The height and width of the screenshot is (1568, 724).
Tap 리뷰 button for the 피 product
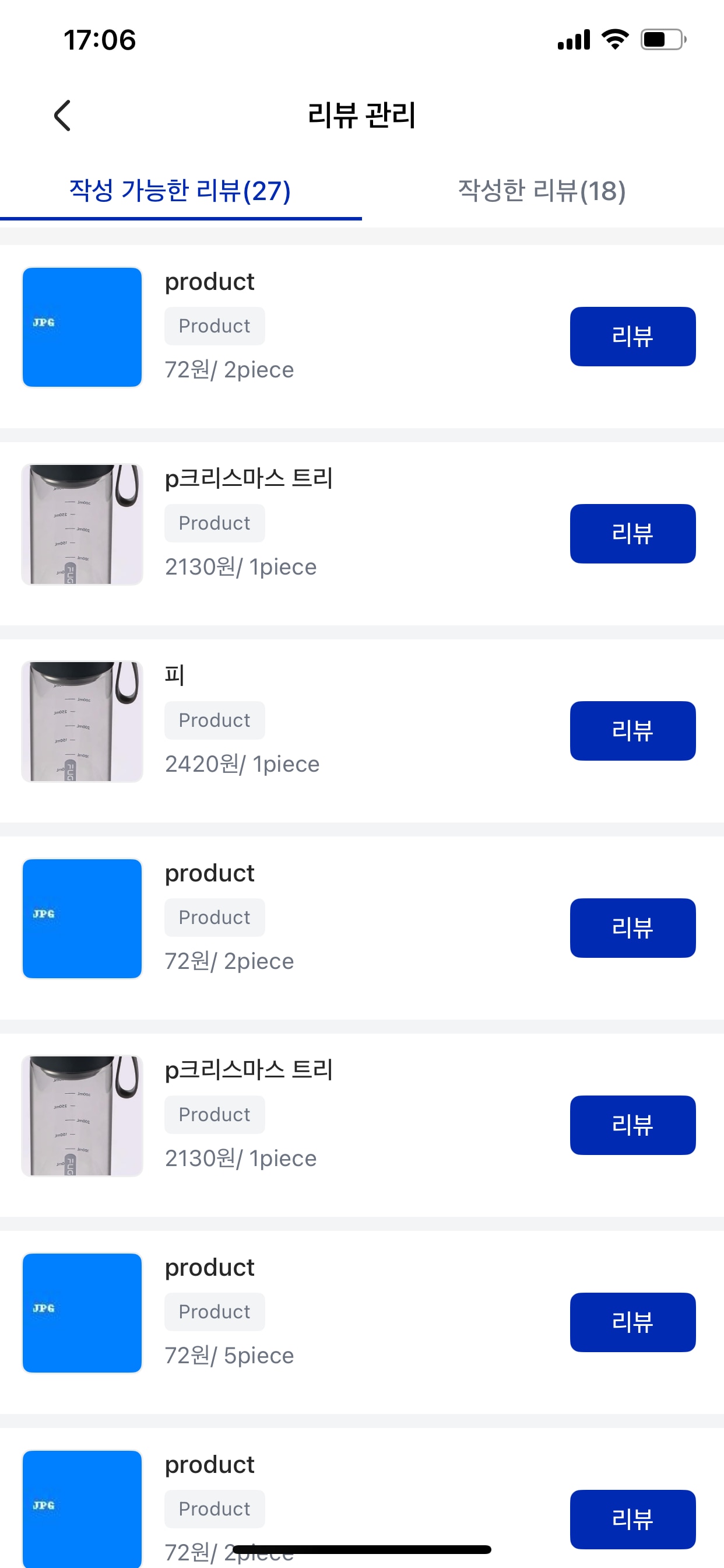coord(632,731)
